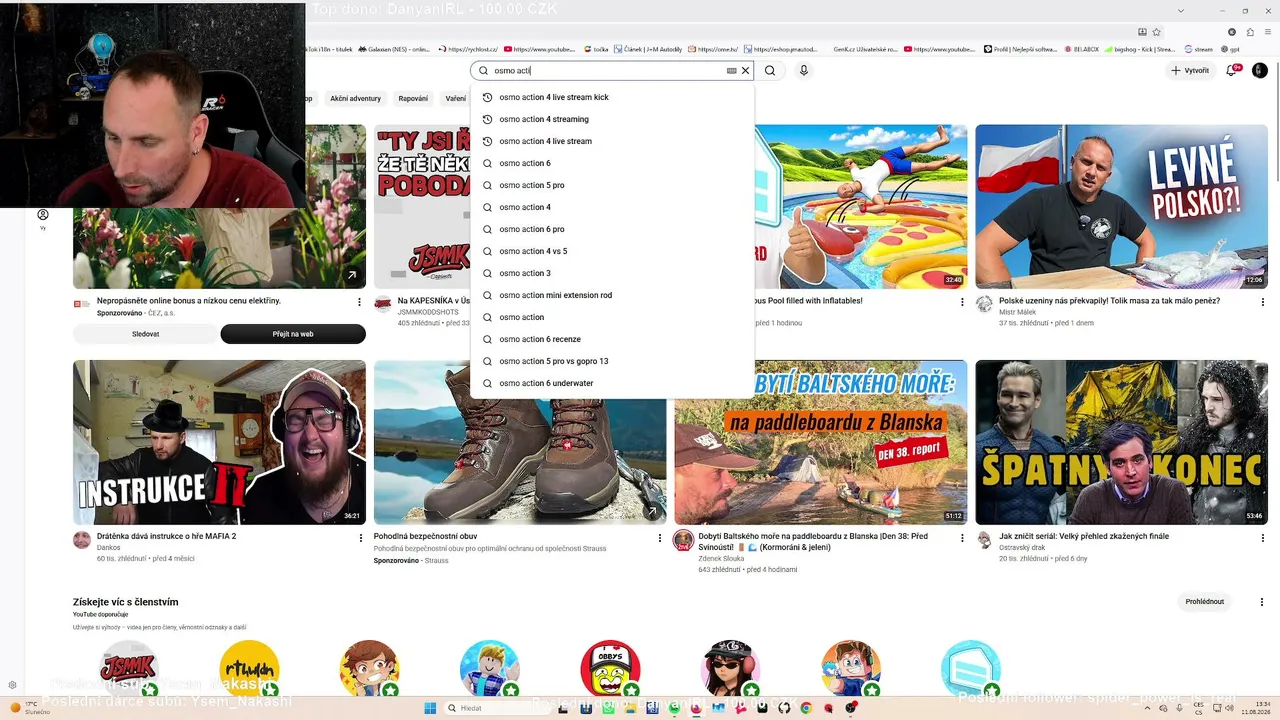Screen dimensions: 1280x720
Task: Click the Vytvořit create button
Action: coord(1190,71)
